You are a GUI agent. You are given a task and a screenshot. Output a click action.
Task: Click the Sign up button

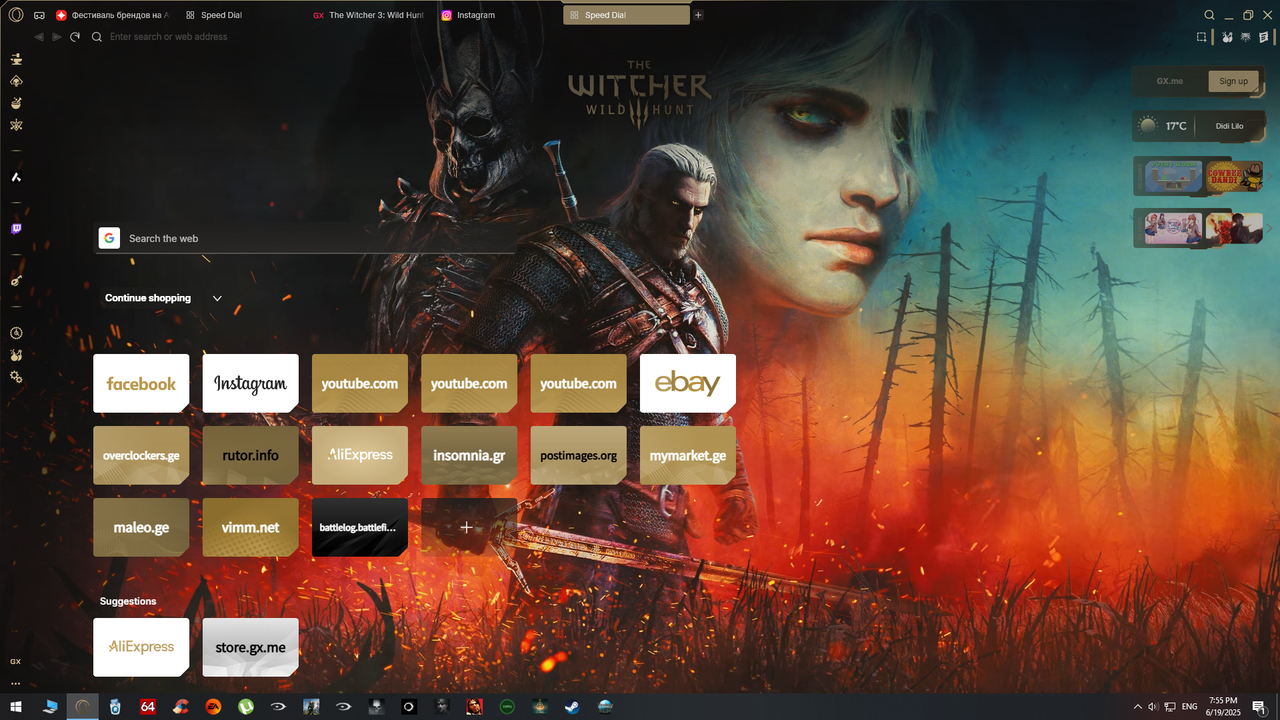point(1233,81)
